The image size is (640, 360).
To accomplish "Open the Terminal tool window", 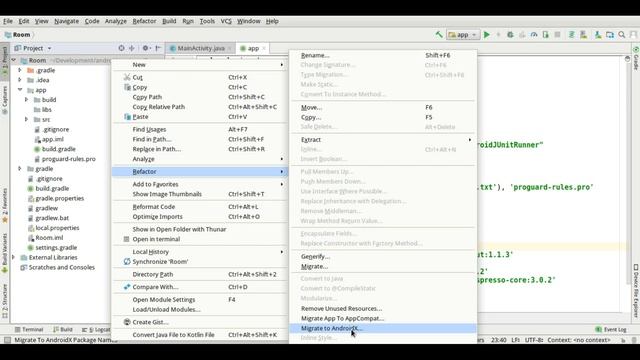I will (x=29, y=329).
